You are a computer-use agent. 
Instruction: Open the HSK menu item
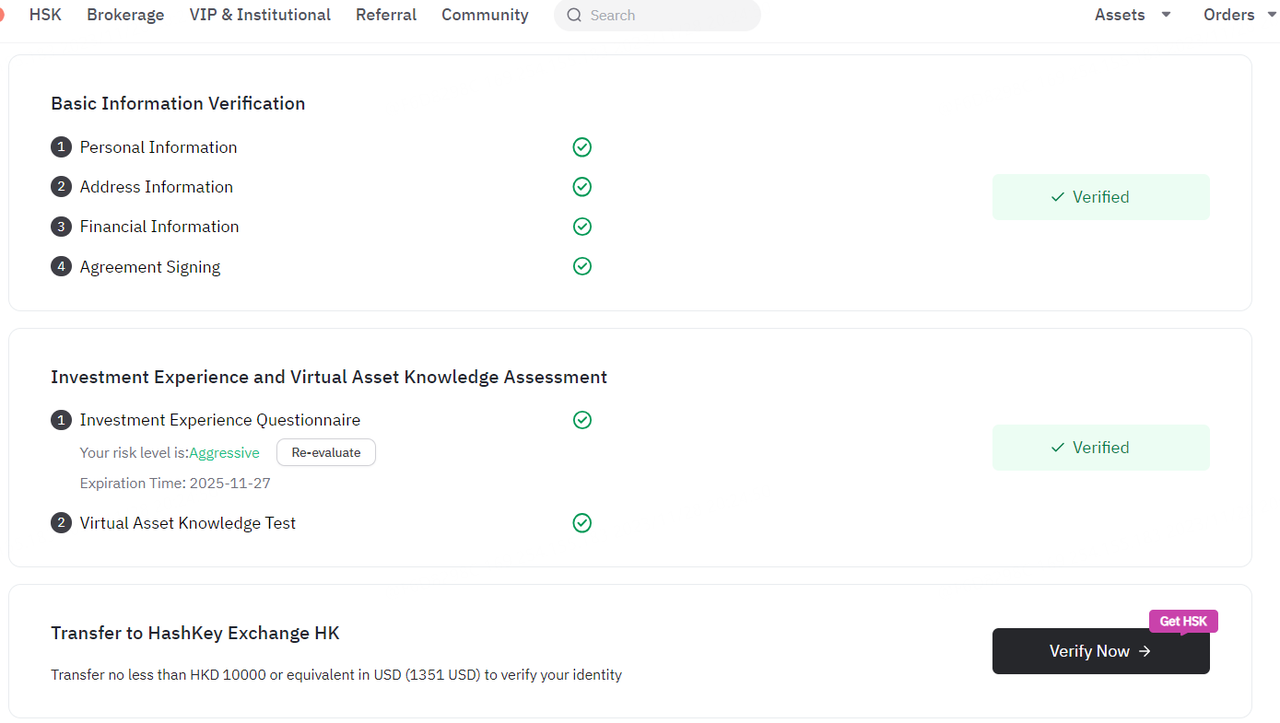45,15
